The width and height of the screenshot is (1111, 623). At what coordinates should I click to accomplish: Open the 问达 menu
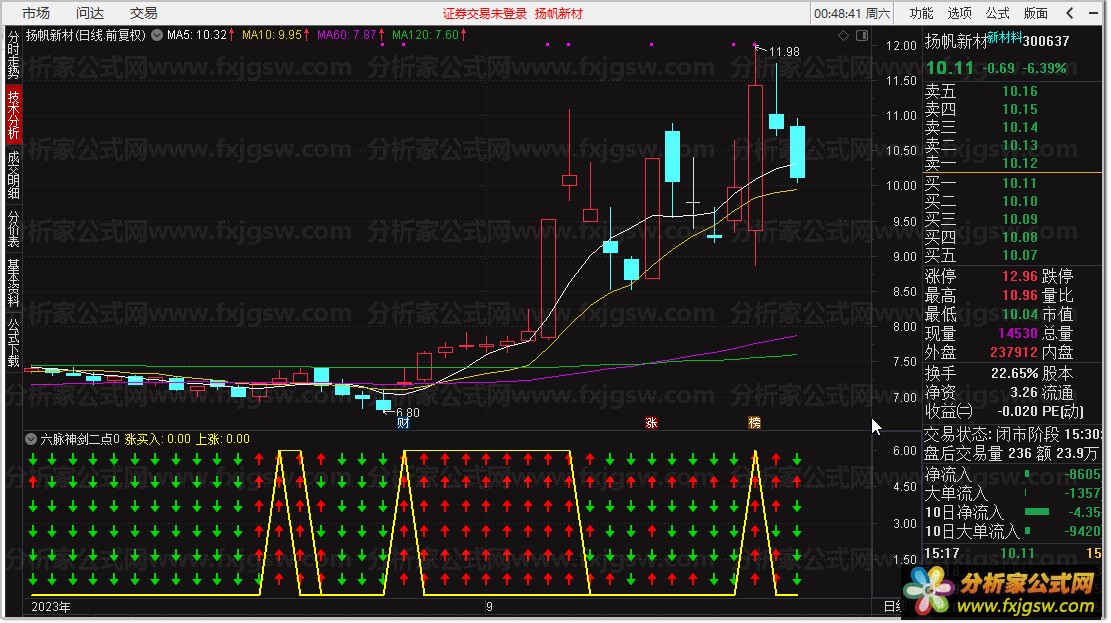[90, 13]
